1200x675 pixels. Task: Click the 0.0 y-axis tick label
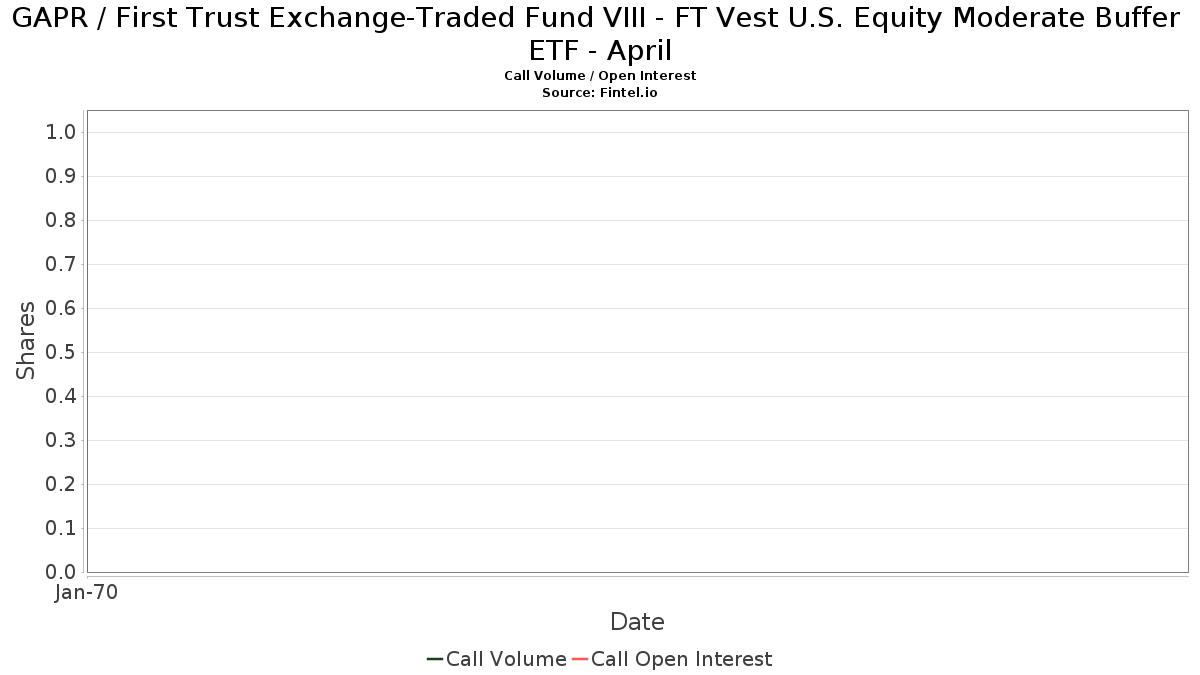click(62, 572)
